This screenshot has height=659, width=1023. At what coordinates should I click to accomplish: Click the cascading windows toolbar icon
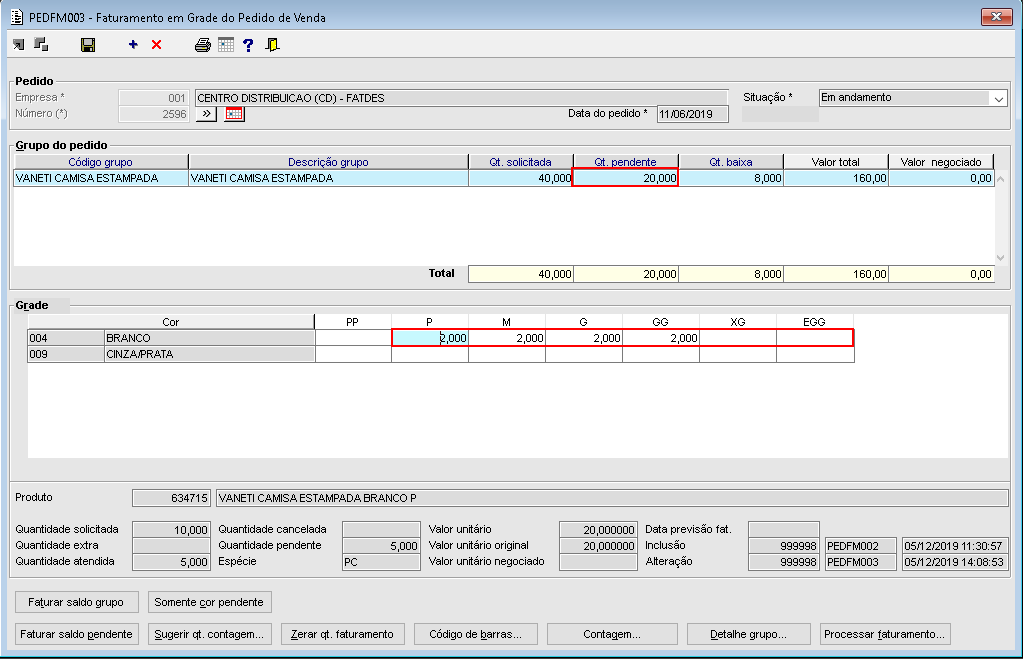[x=41, y=44]
